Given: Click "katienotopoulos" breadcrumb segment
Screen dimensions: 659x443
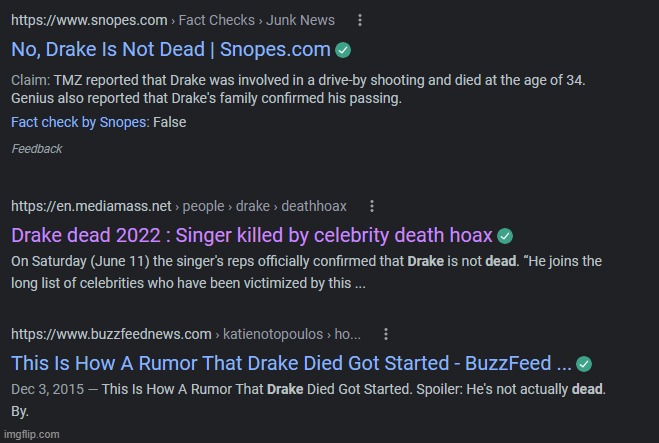Looking at the screenshot, I should click(273, 334).
